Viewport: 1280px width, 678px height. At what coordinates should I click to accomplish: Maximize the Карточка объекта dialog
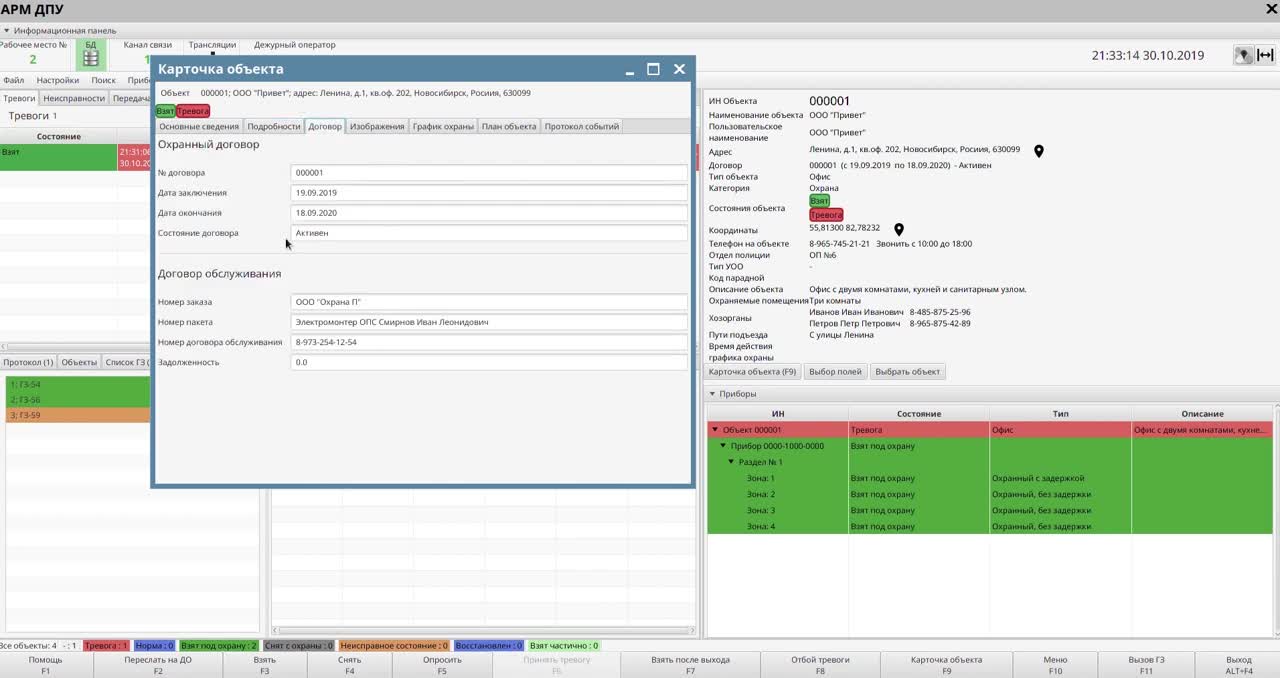coord(653,69)
